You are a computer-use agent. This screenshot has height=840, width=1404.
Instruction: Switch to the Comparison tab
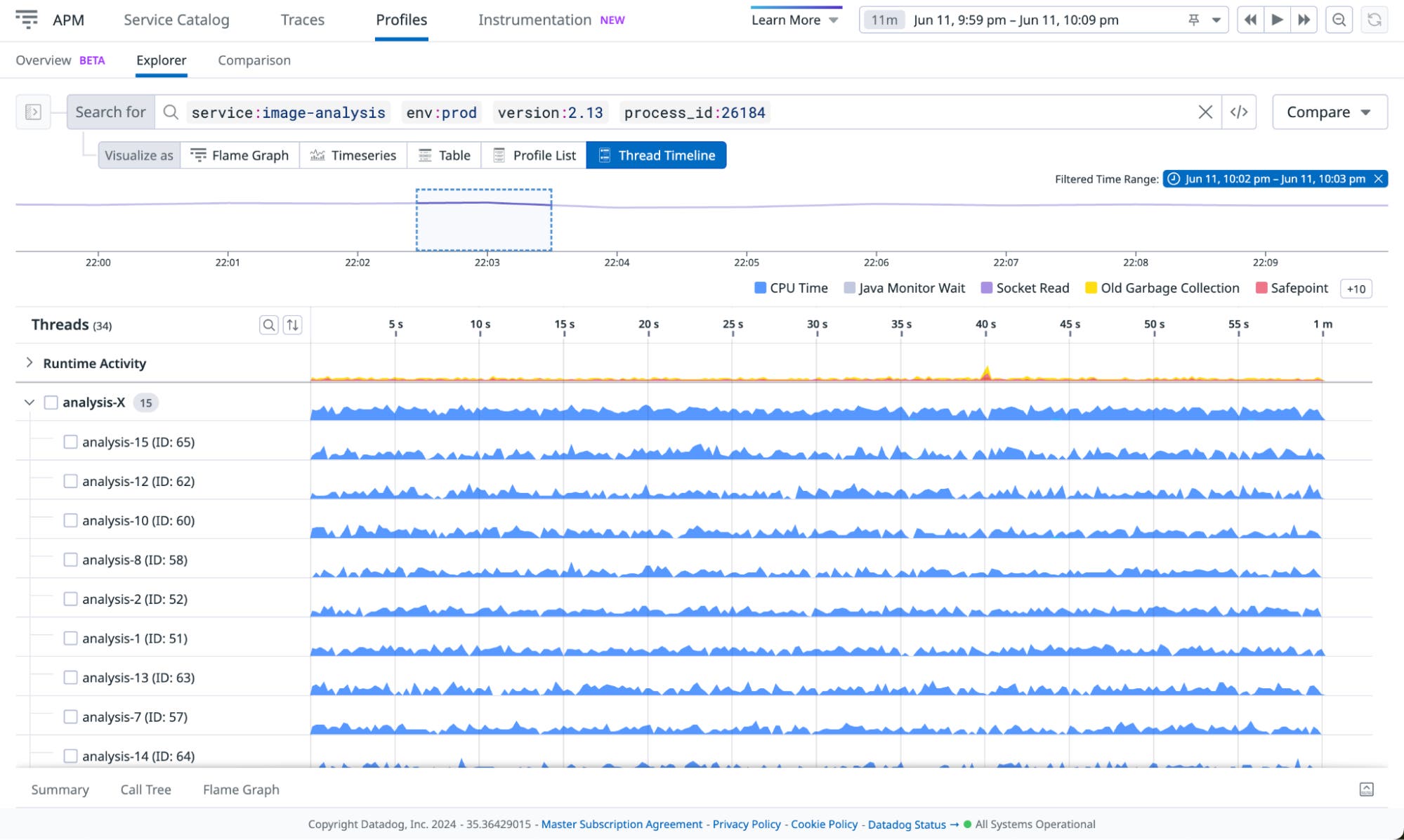(254, 60)
